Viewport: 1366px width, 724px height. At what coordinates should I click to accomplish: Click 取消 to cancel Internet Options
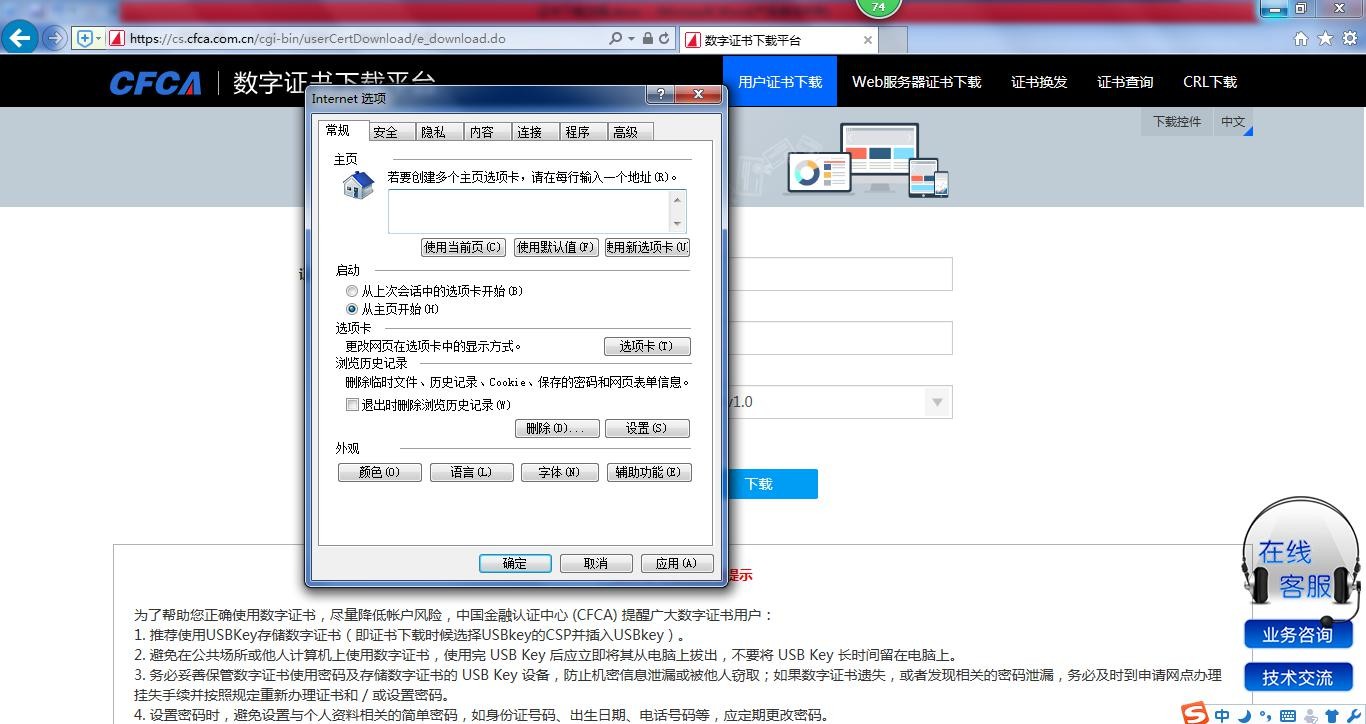point(596,563)
